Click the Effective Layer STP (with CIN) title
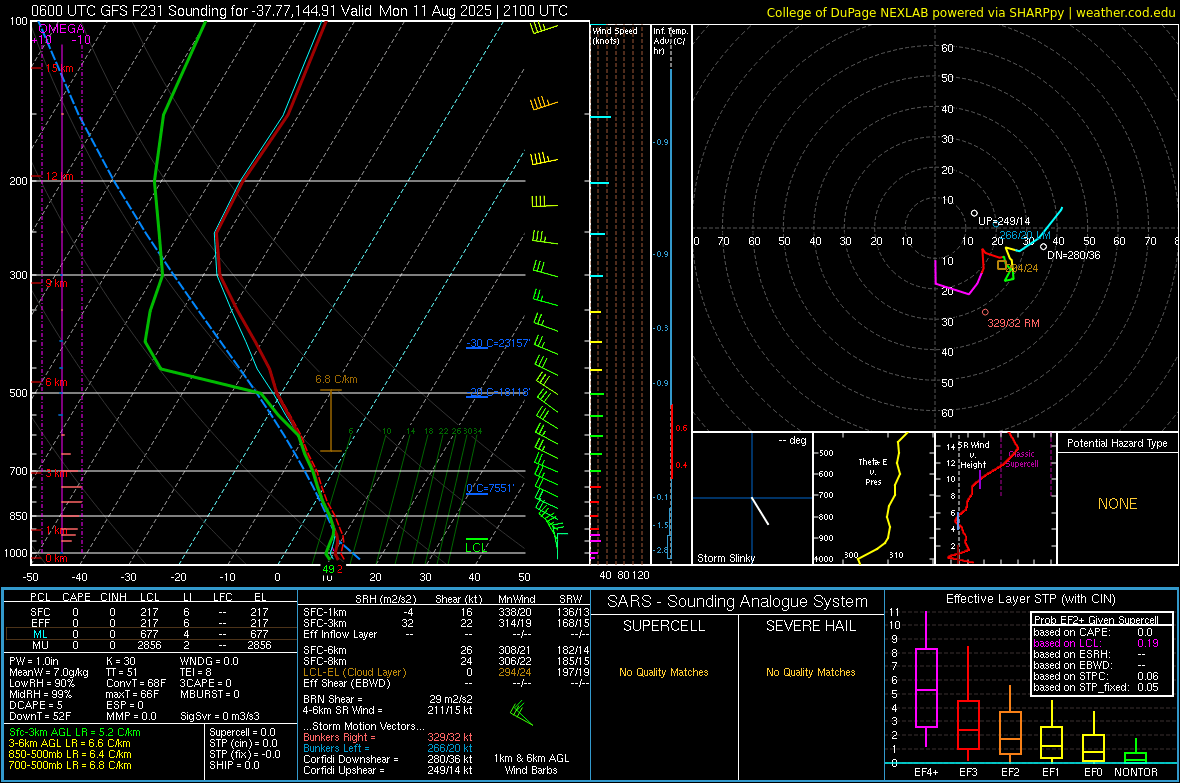 [1030, 599]
